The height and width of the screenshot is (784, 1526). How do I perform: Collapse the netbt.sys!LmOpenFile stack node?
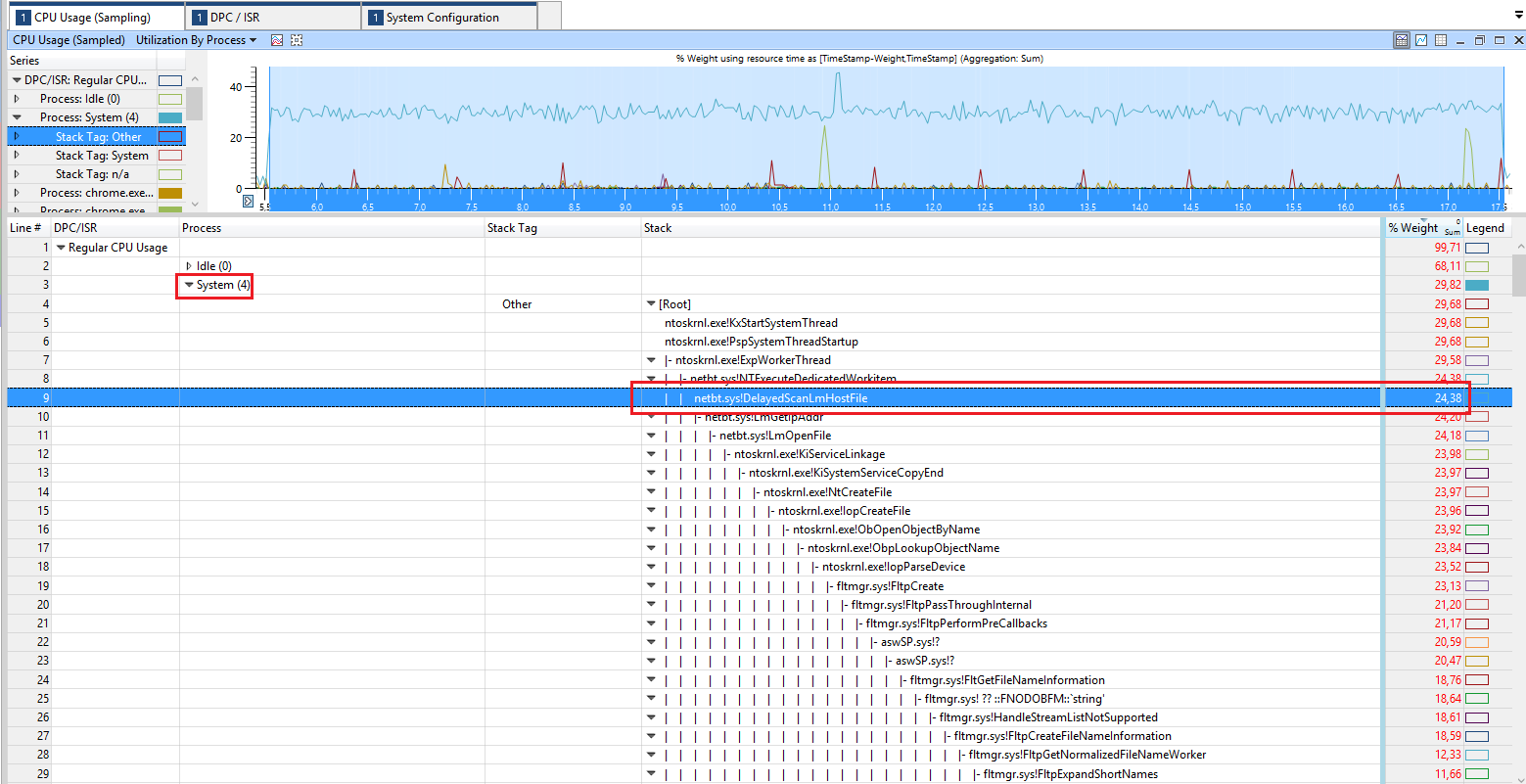(x=651, y=436)
